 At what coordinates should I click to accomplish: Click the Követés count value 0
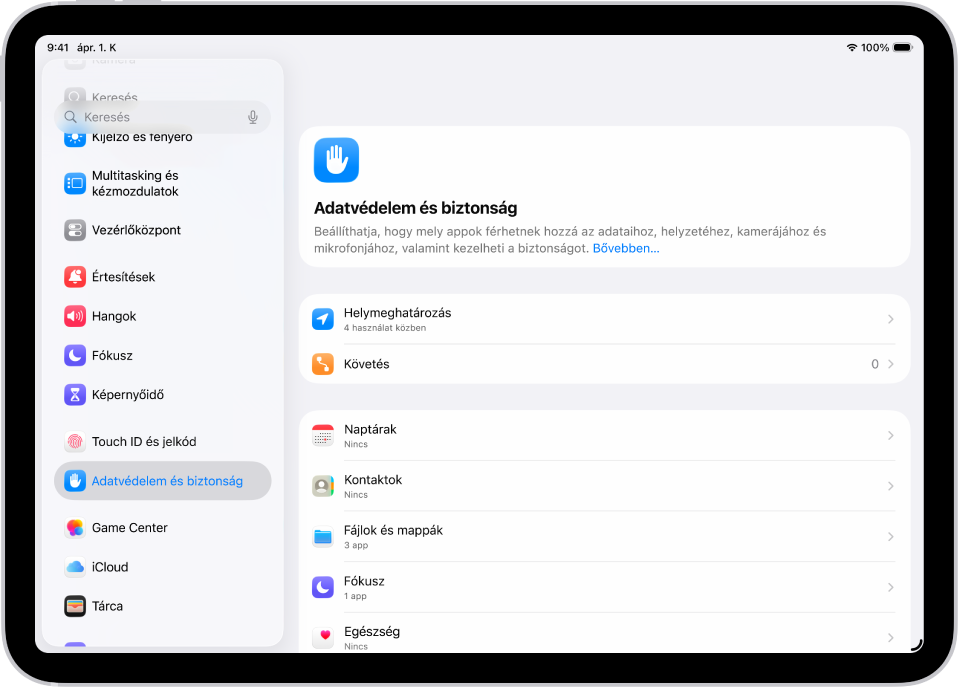coord(875,364)
